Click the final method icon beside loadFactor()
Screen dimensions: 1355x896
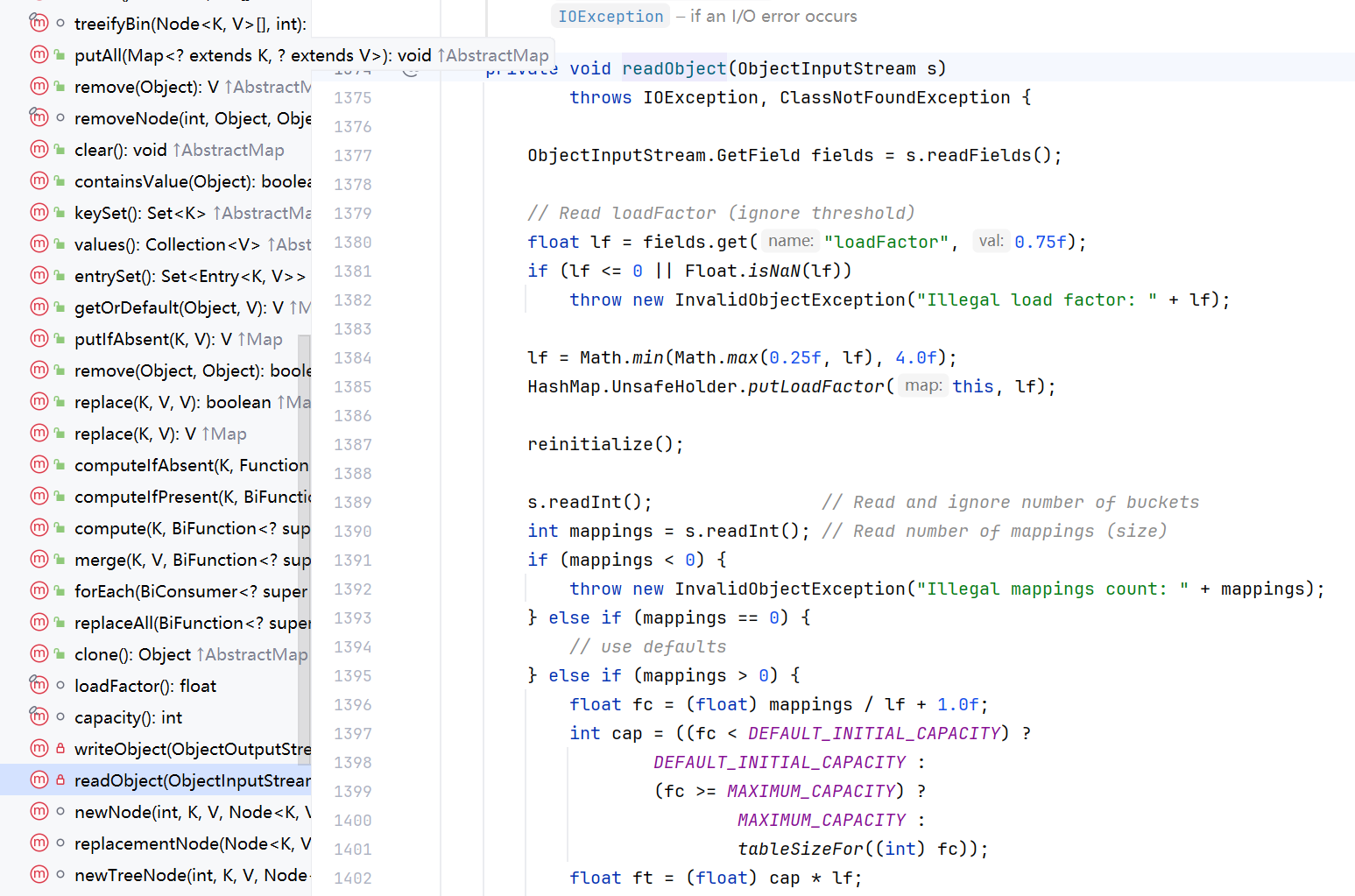[39, 686]
